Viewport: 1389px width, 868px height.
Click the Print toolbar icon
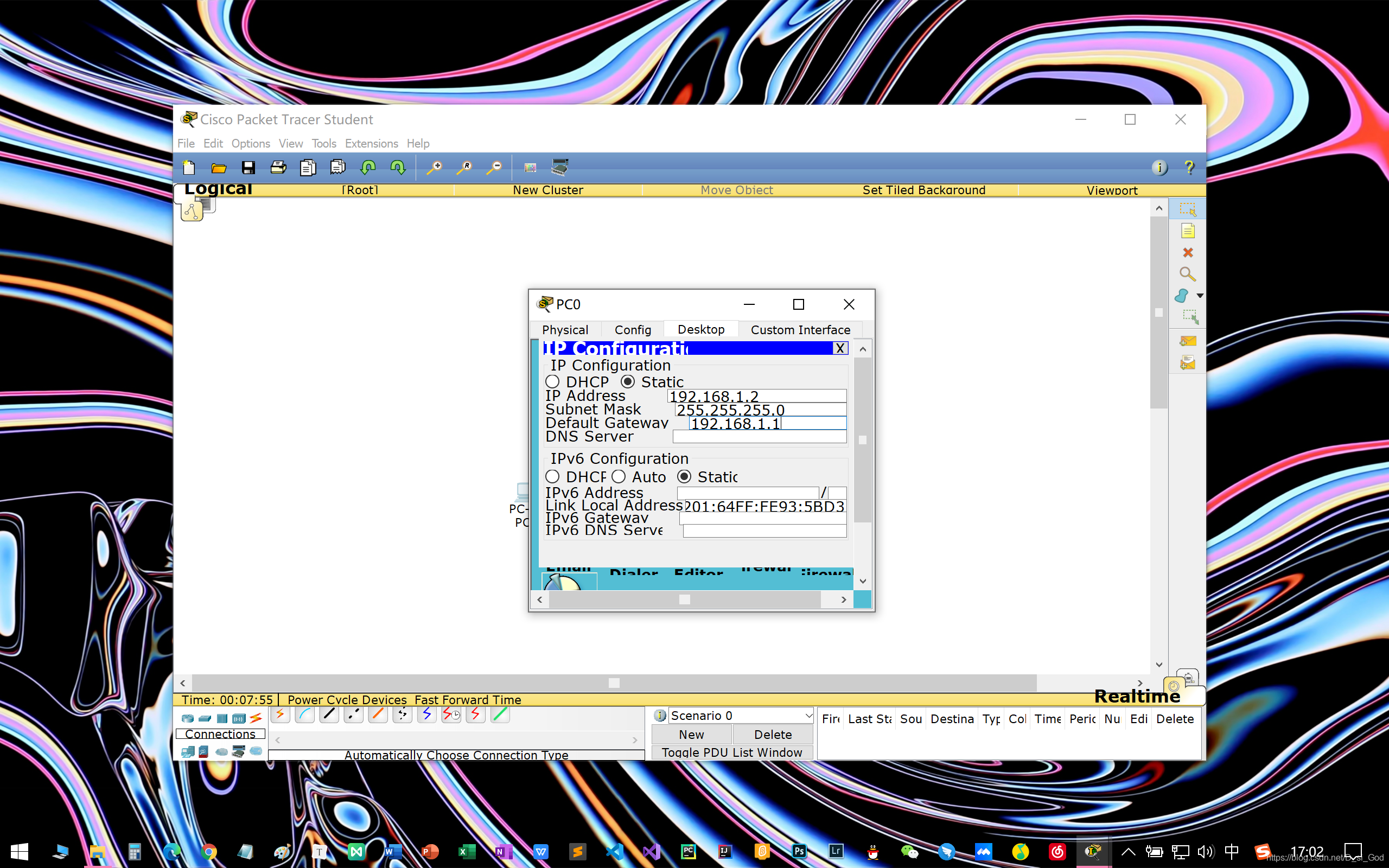point(278,168)
